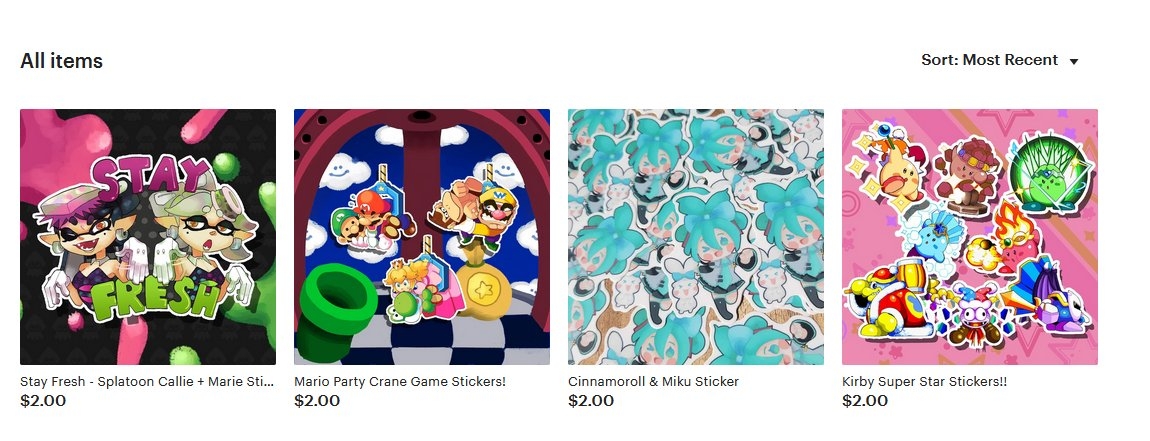
Task: Click the Wario sticker in Mario Party image
Action: point(477,213)
